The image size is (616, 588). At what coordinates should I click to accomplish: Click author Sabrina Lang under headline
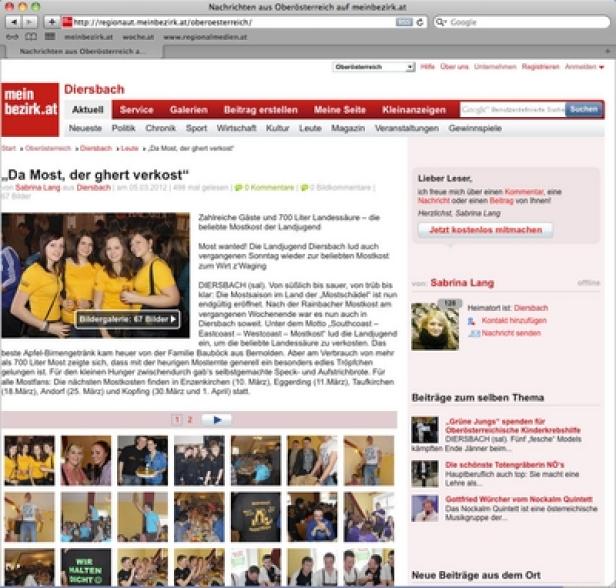click(x=38, y=188)
